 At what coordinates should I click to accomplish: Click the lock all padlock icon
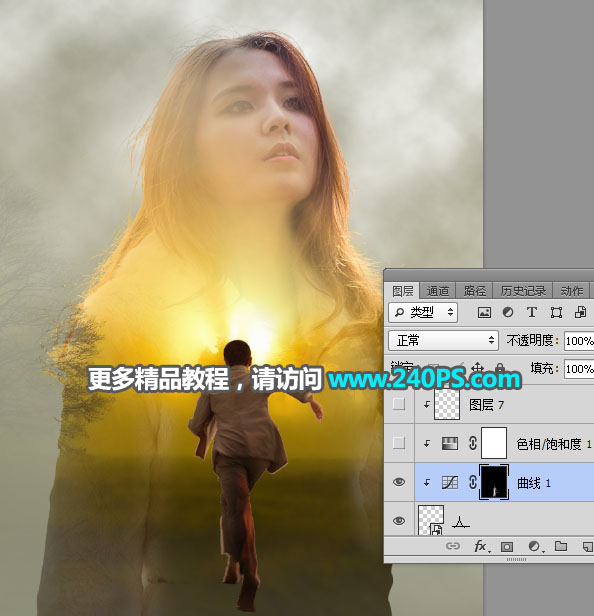tap(500, 368)
